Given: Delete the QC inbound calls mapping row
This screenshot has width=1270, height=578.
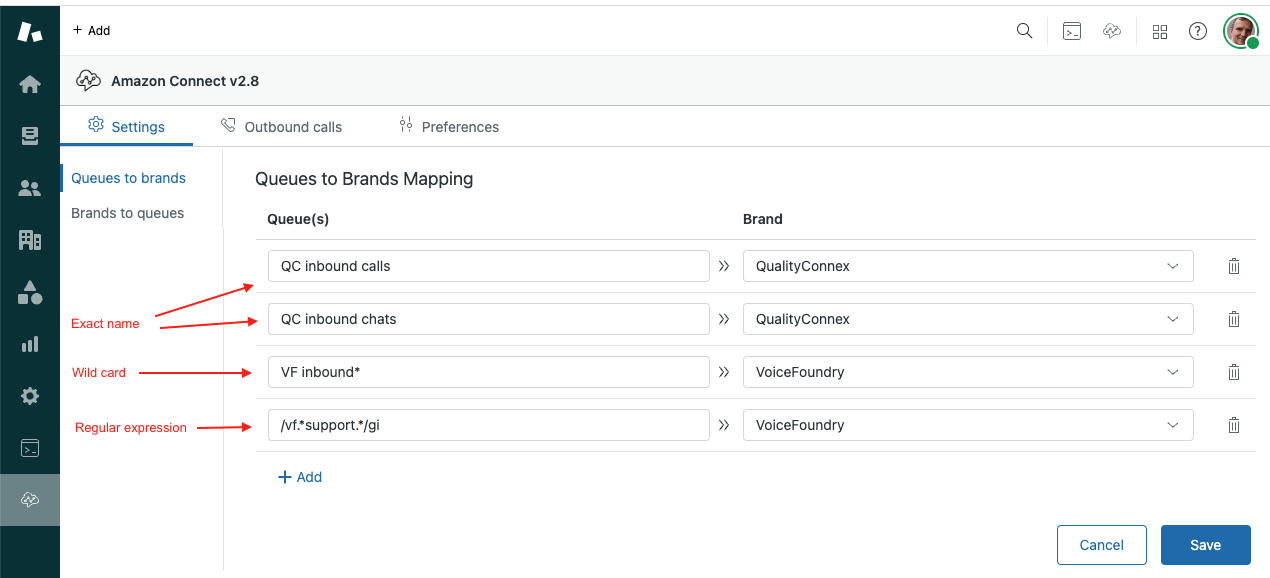Looking at the screenshot, I should coord(1234,266).
